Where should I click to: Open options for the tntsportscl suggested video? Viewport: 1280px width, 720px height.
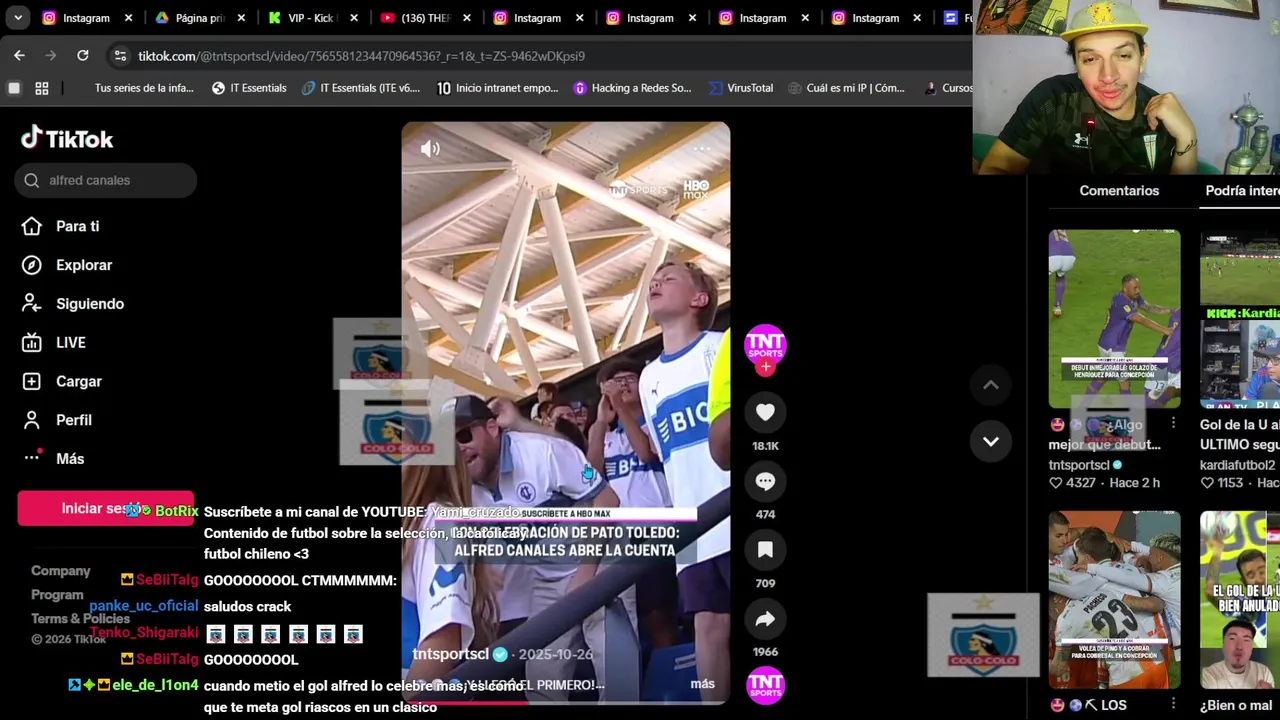coord(1173,424)
